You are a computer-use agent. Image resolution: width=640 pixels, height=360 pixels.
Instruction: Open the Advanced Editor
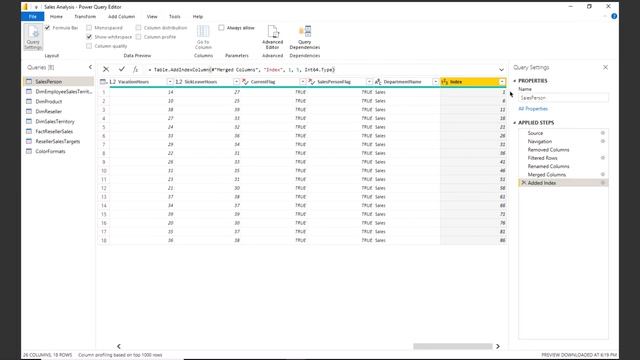coord(273,37)
